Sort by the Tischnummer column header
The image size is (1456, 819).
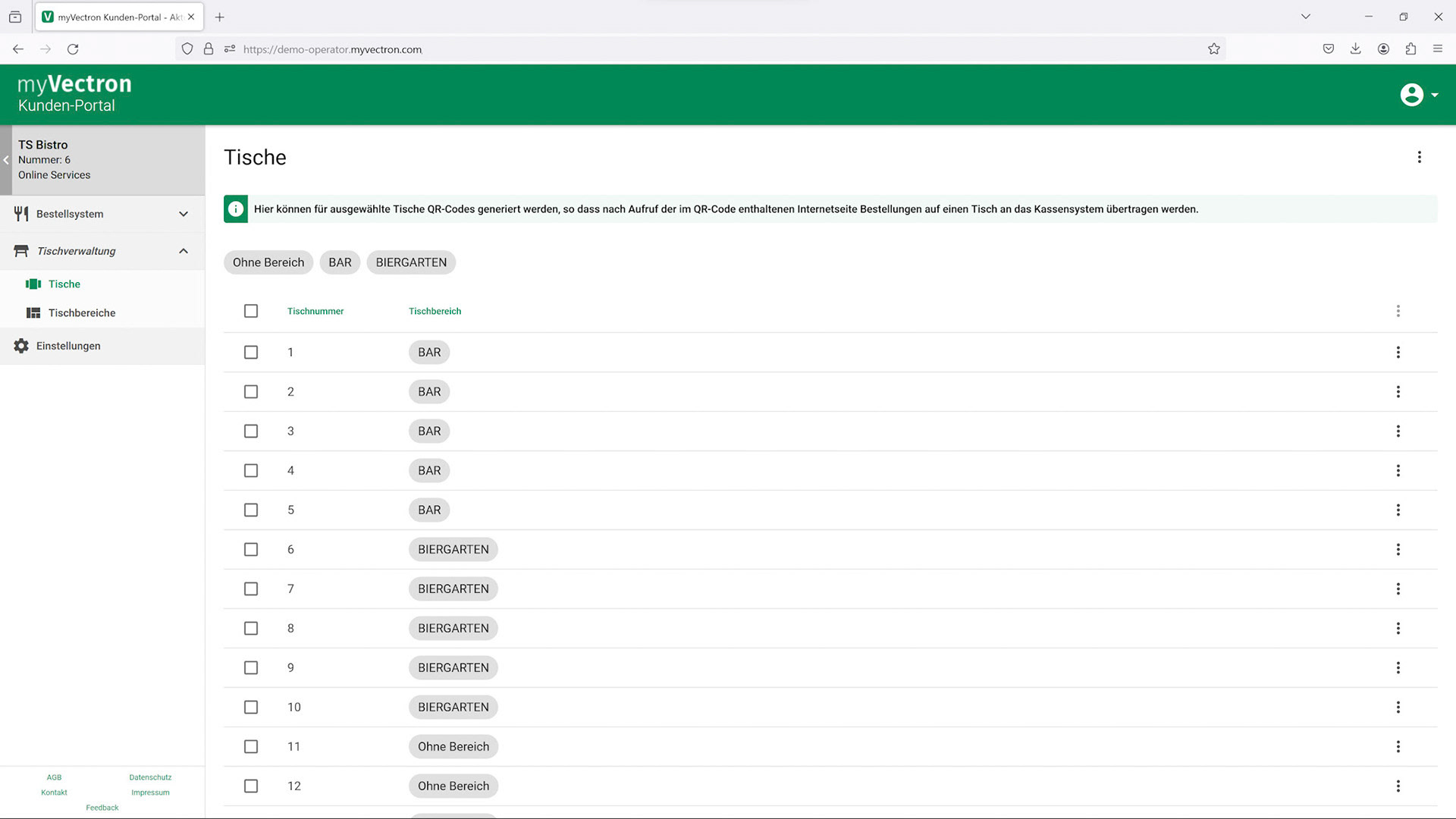point(315,312)
